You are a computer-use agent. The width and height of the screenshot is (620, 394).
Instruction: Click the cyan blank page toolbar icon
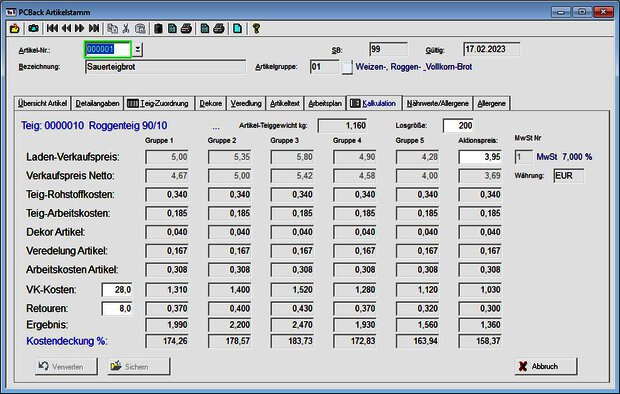point(237,28)
